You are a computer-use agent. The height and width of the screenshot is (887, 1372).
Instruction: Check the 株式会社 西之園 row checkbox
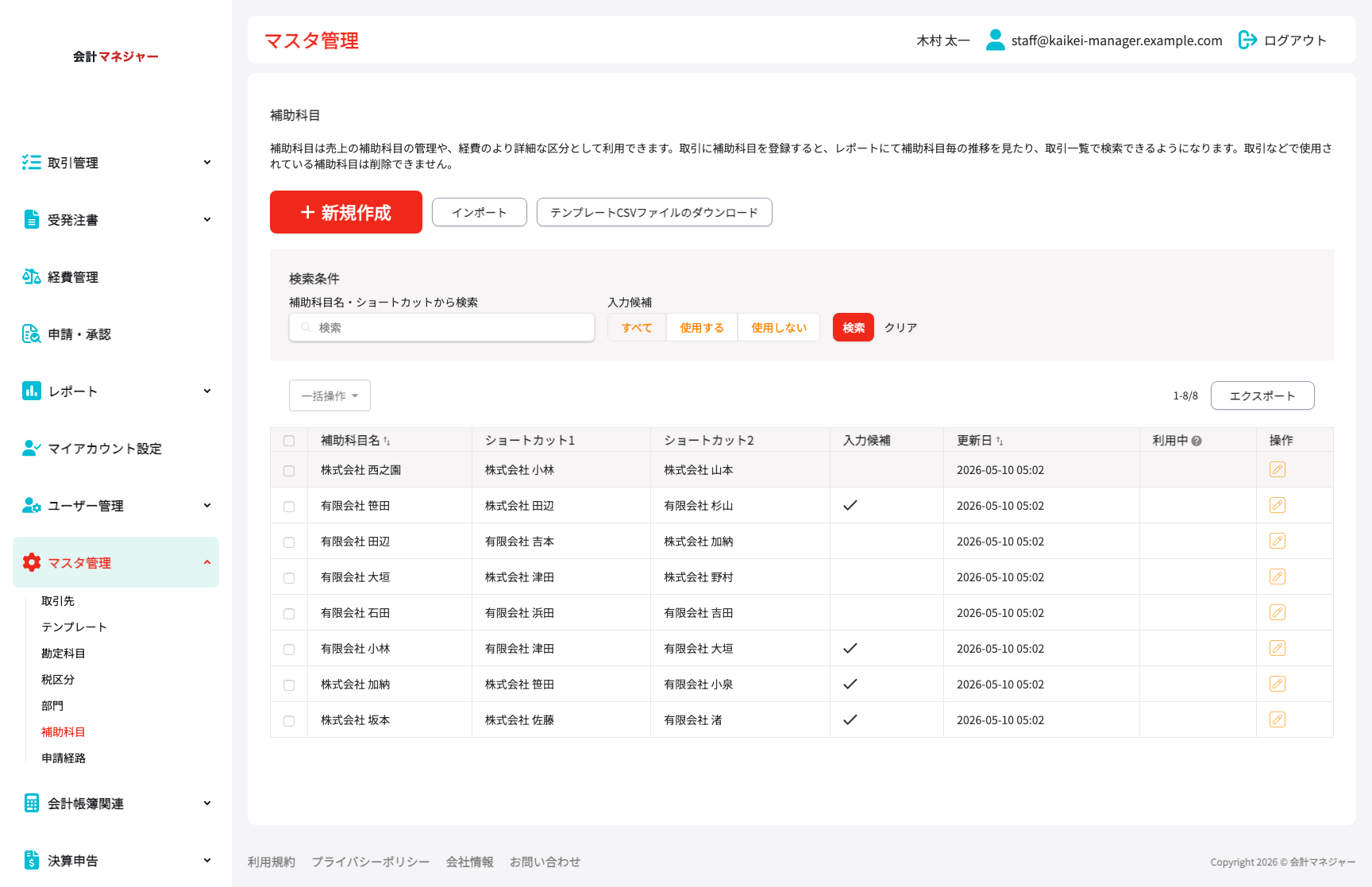click(x=289, y=471)
